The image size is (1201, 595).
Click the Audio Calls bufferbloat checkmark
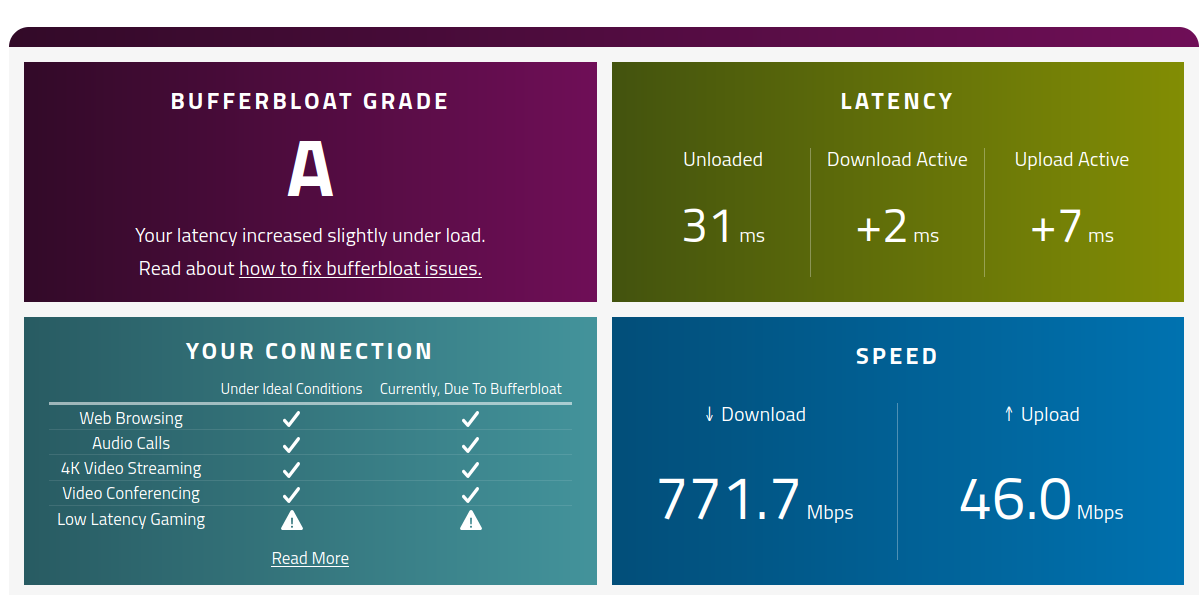pyautogui.click(x=471, y=444)
